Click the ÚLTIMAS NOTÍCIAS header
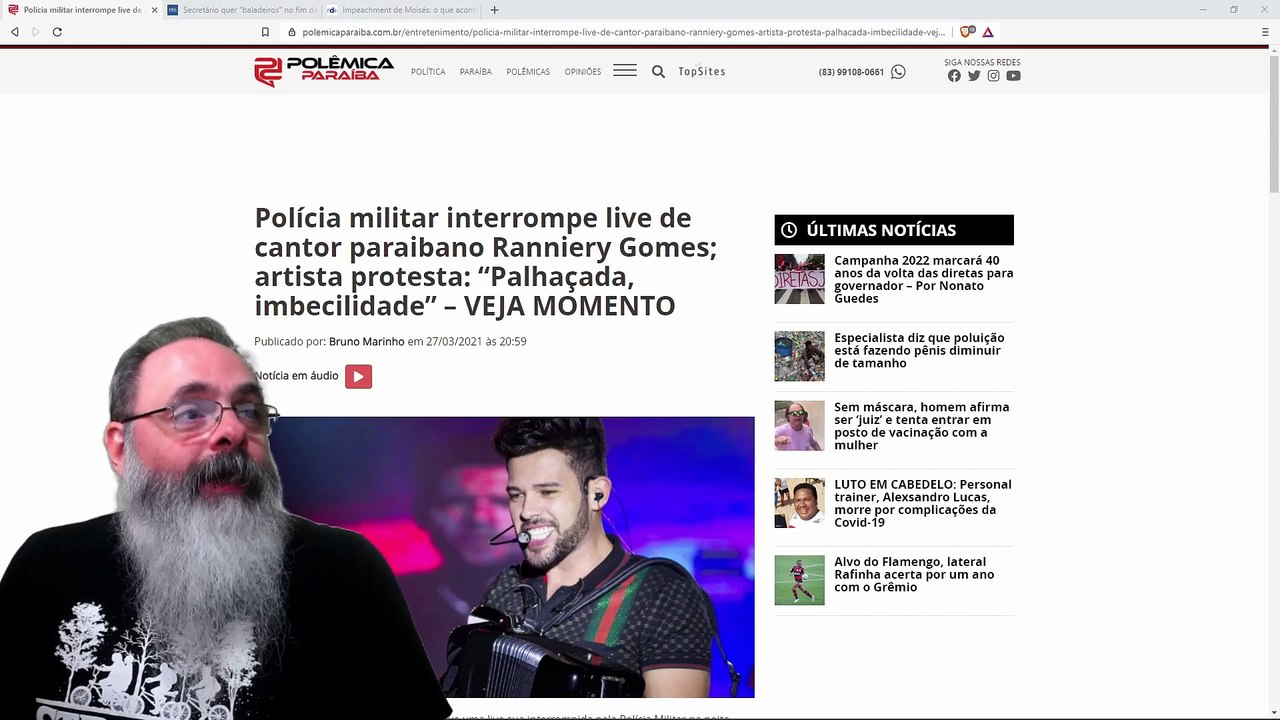Screen dimensions: 1280x720 tap(894, 230)
